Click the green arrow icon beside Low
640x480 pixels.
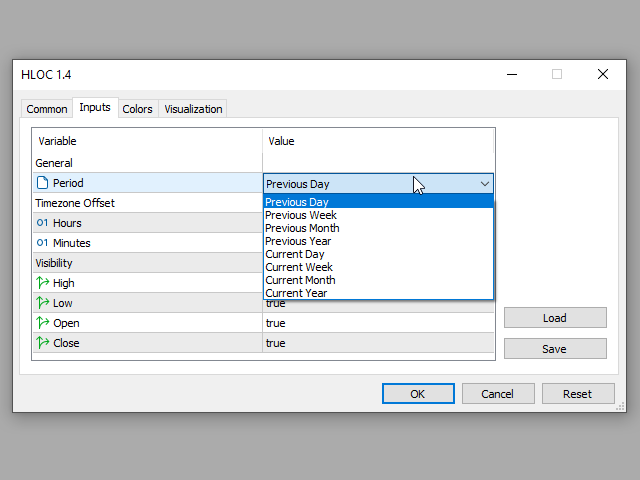click(42, 303)
